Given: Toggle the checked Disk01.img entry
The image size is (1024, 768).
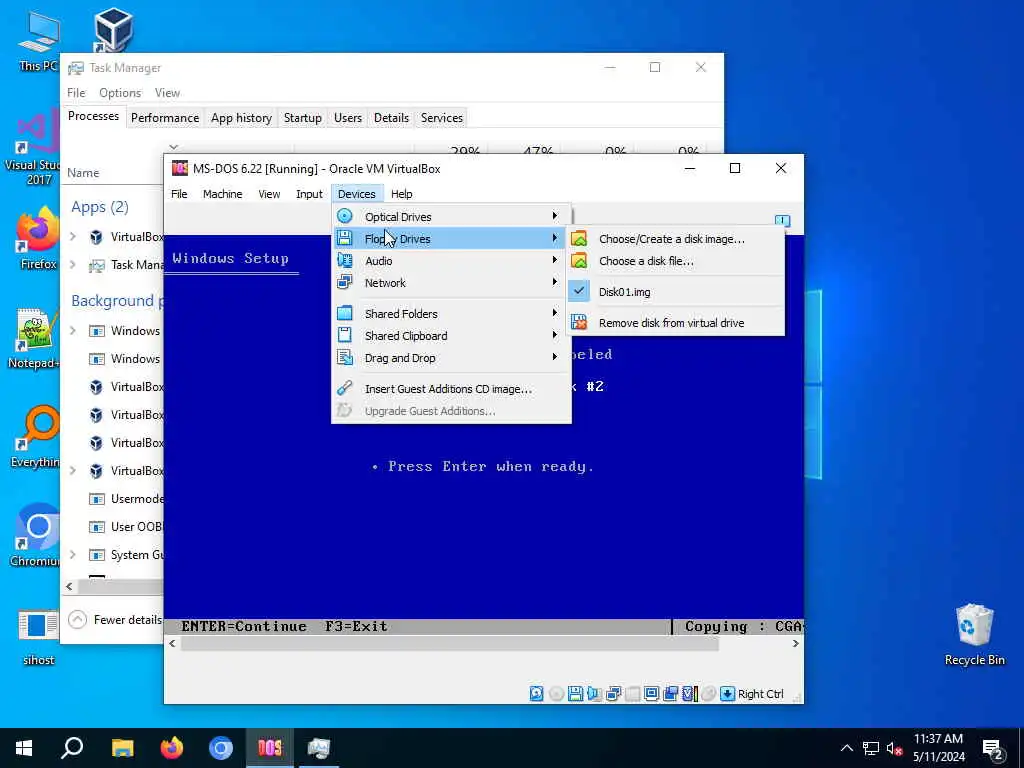Looking at the screenshot, I should (x=675, y=292).
